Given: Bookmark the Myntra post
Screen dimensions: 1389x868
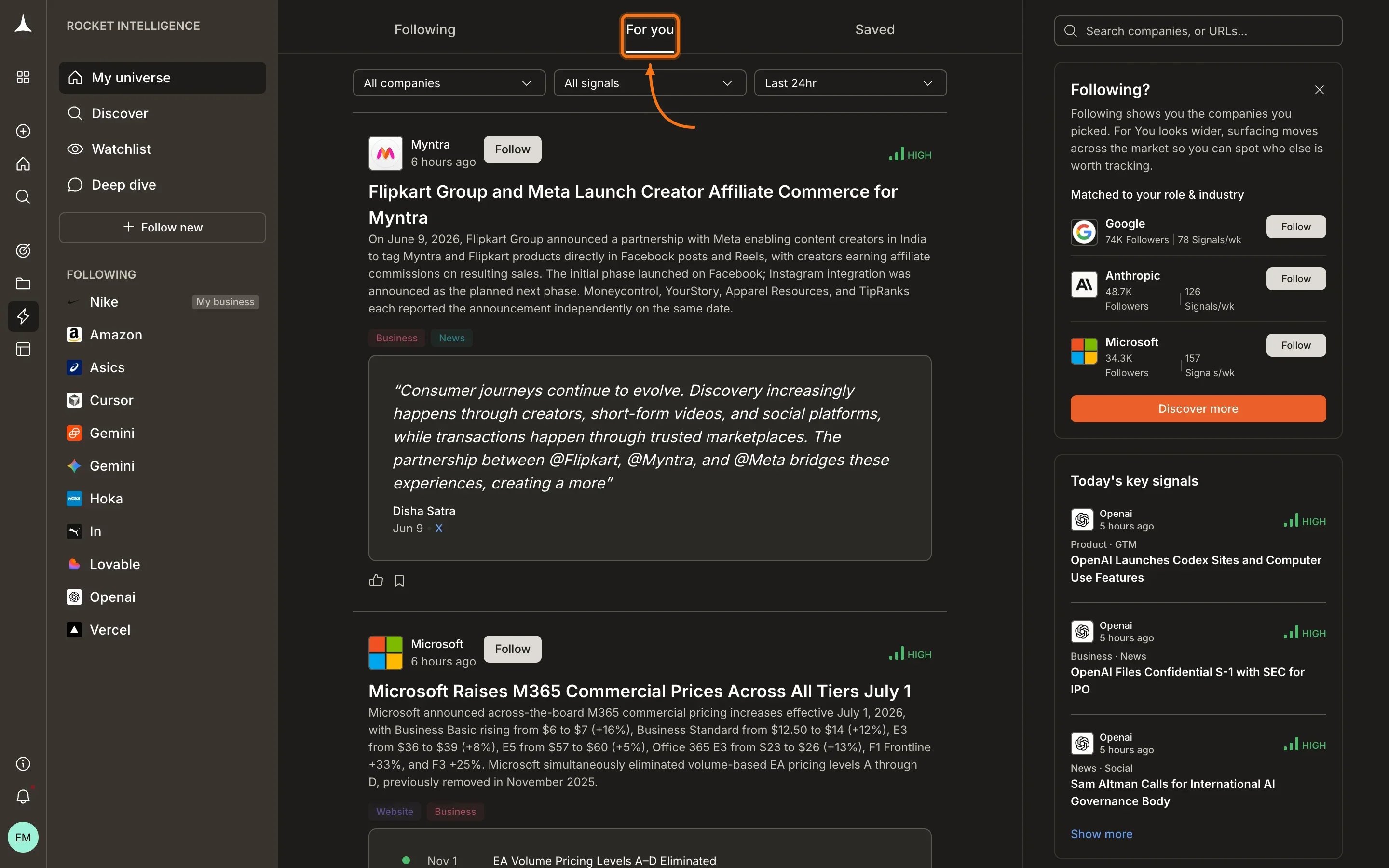Looking at the screenshot, I should (x=399, y=581).
